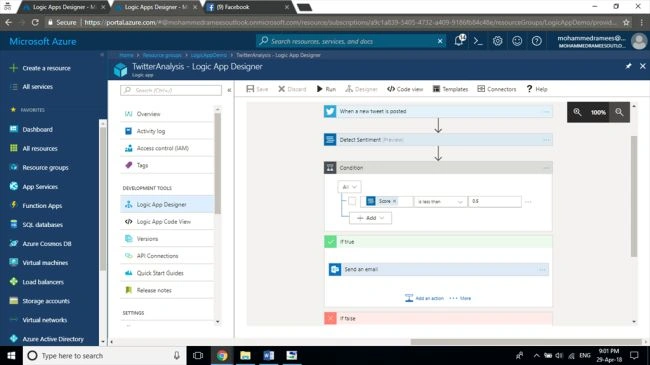
Task: Open portal settings gear
Action: pyautogui.click(x=497, y=41)
